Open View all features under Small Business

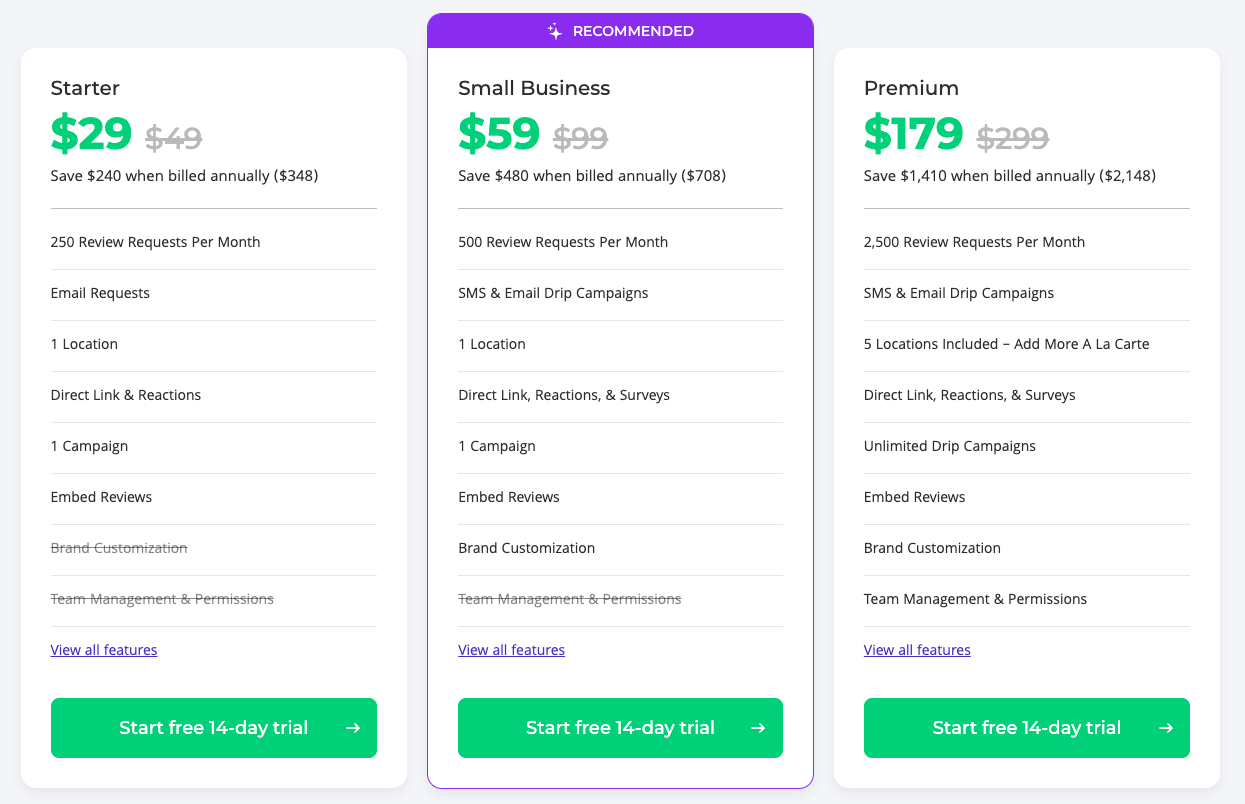pos(511,650)
